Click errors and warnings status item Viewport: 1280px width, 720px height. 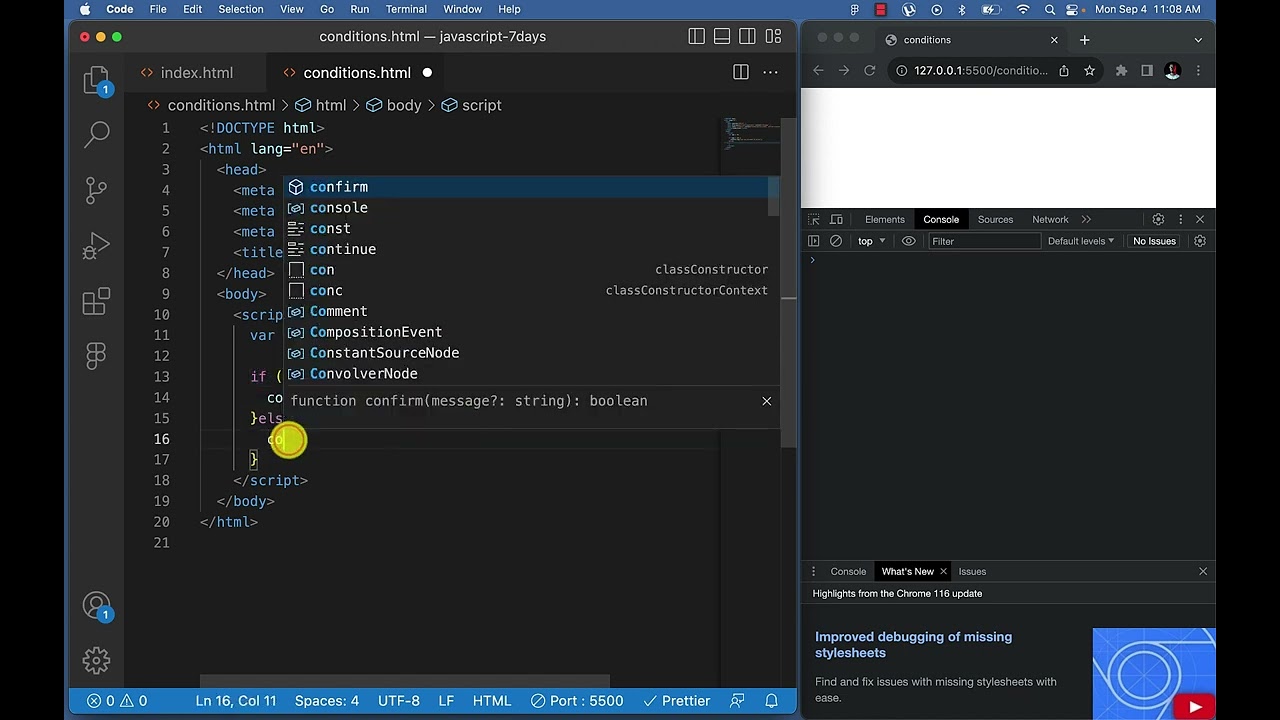(117, 701)
